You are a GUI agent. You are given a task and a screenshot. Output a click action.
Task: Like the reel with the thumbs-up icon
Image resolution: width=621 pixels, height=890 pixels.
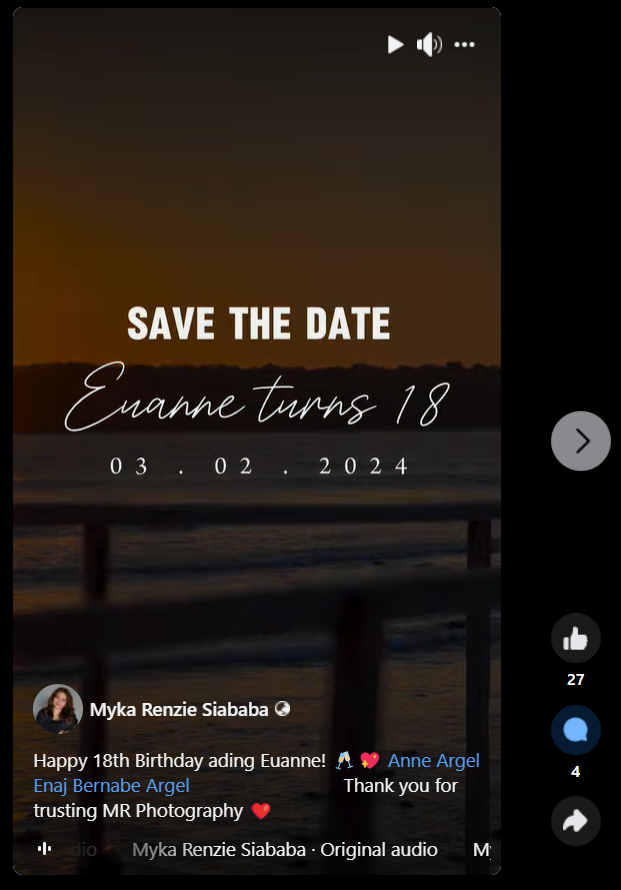pyautogui.click(x=576, y=639)
